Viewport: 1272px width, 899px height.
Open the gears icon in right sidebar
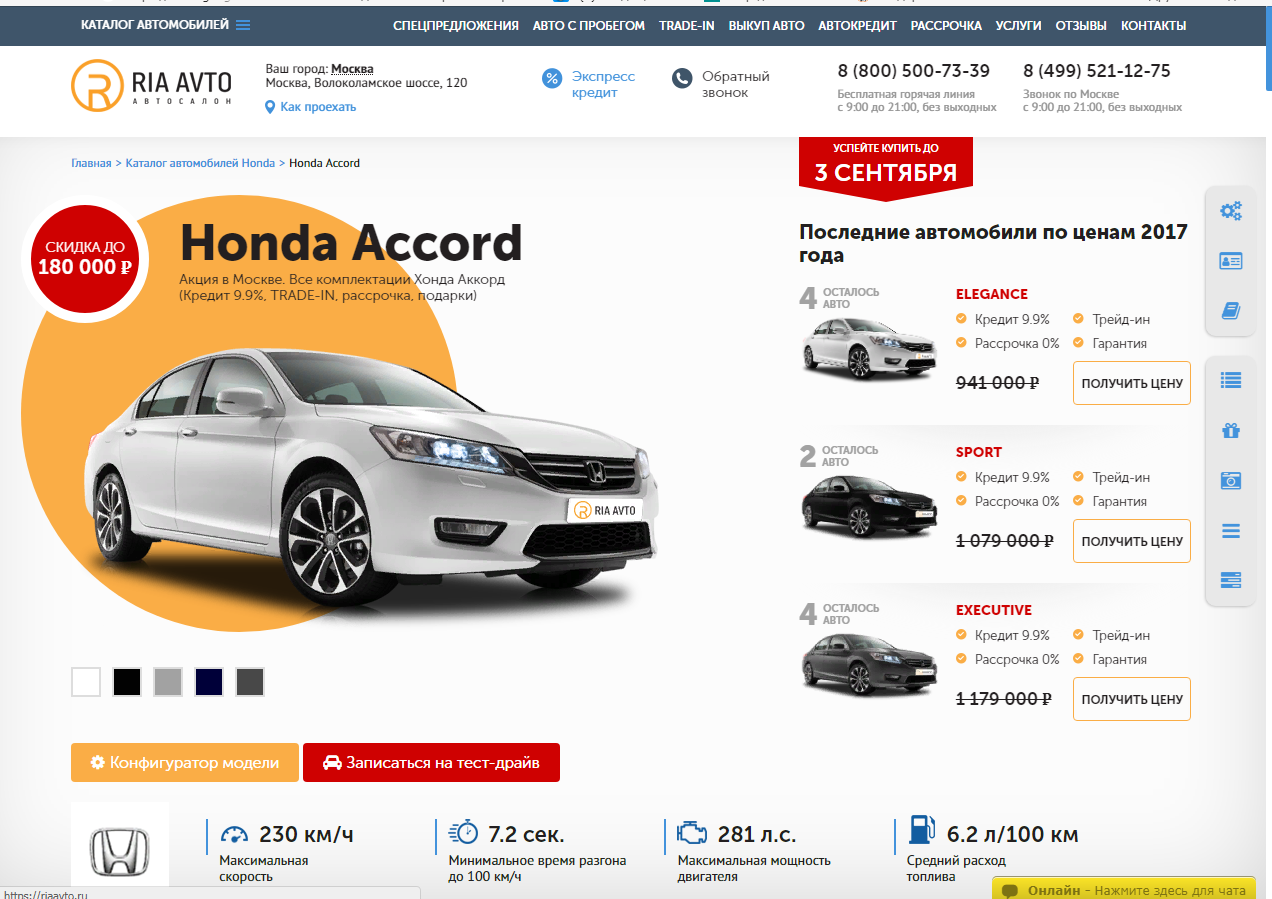1231,211
